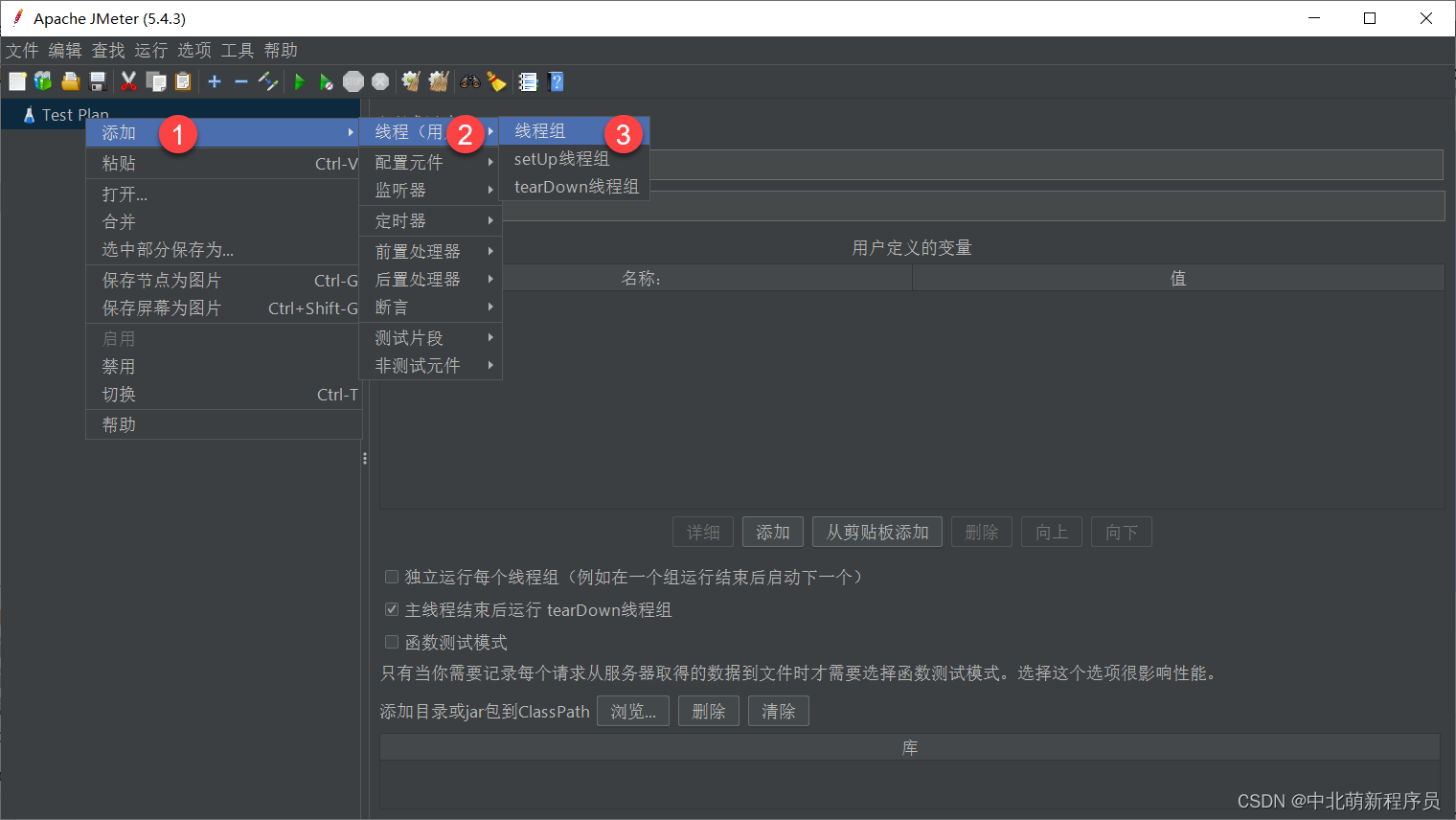Click the 名称 column header
The width and height of the screenshot is (1456, 820).
tap(647, 278)
